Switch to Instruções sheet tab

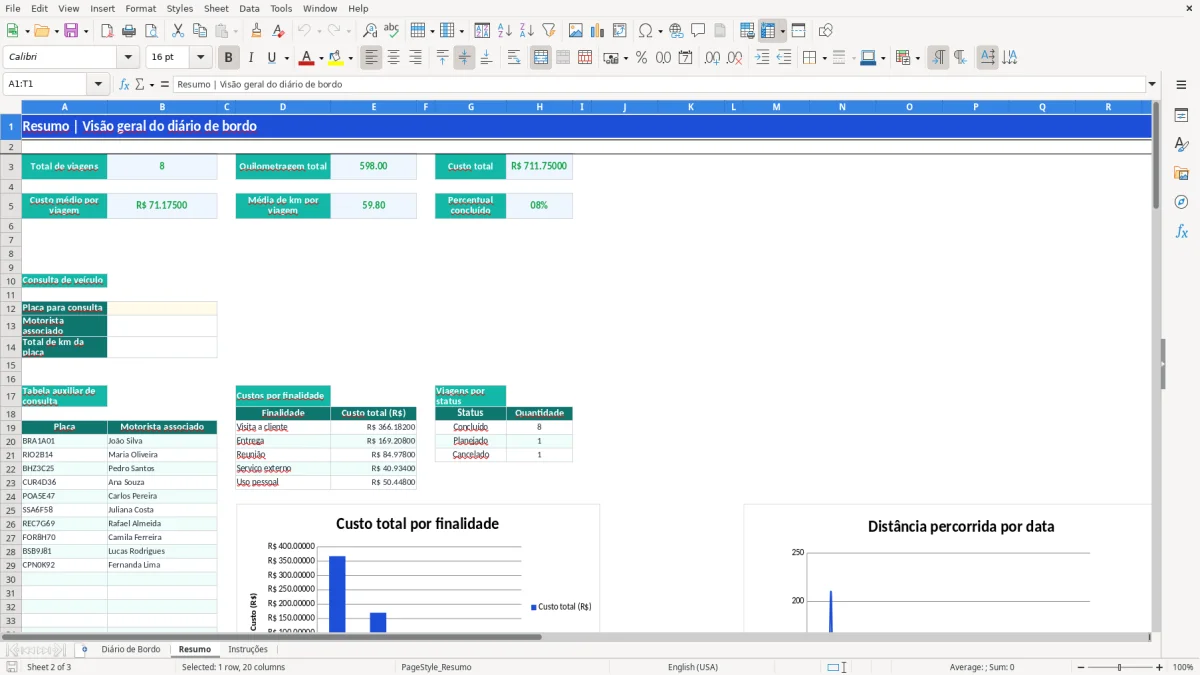click(x=248, y=649)
